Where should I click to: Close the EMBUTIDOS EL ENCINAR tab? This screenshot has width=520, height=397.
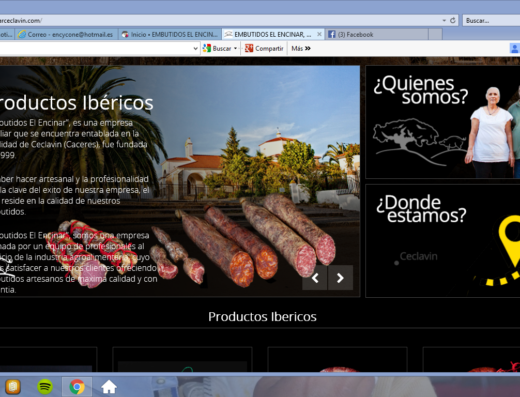(x=319, y=34)
